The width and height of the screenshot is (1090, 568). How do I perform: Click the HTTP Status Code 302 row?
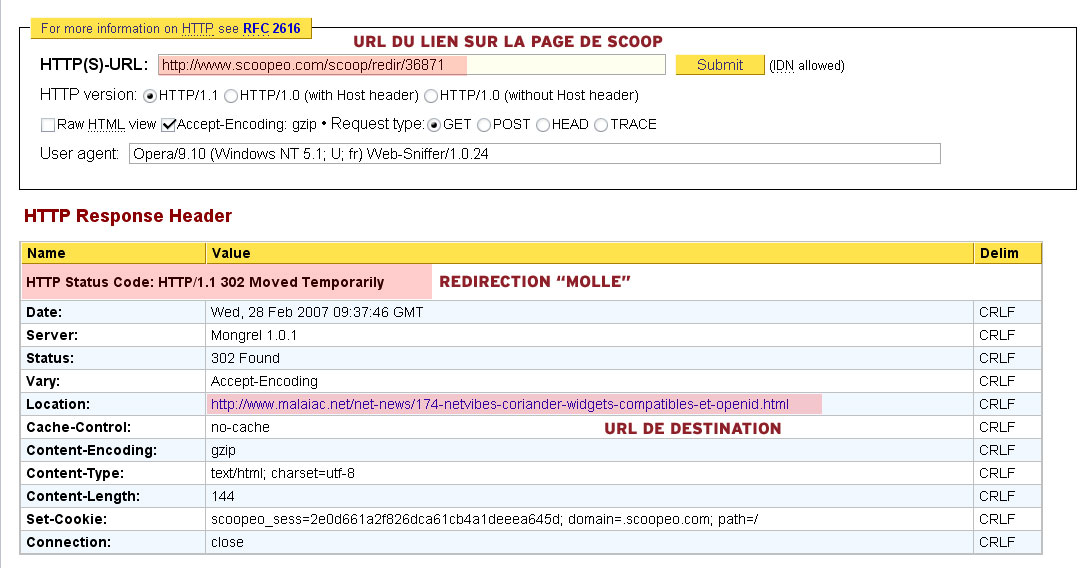point(531,282)
